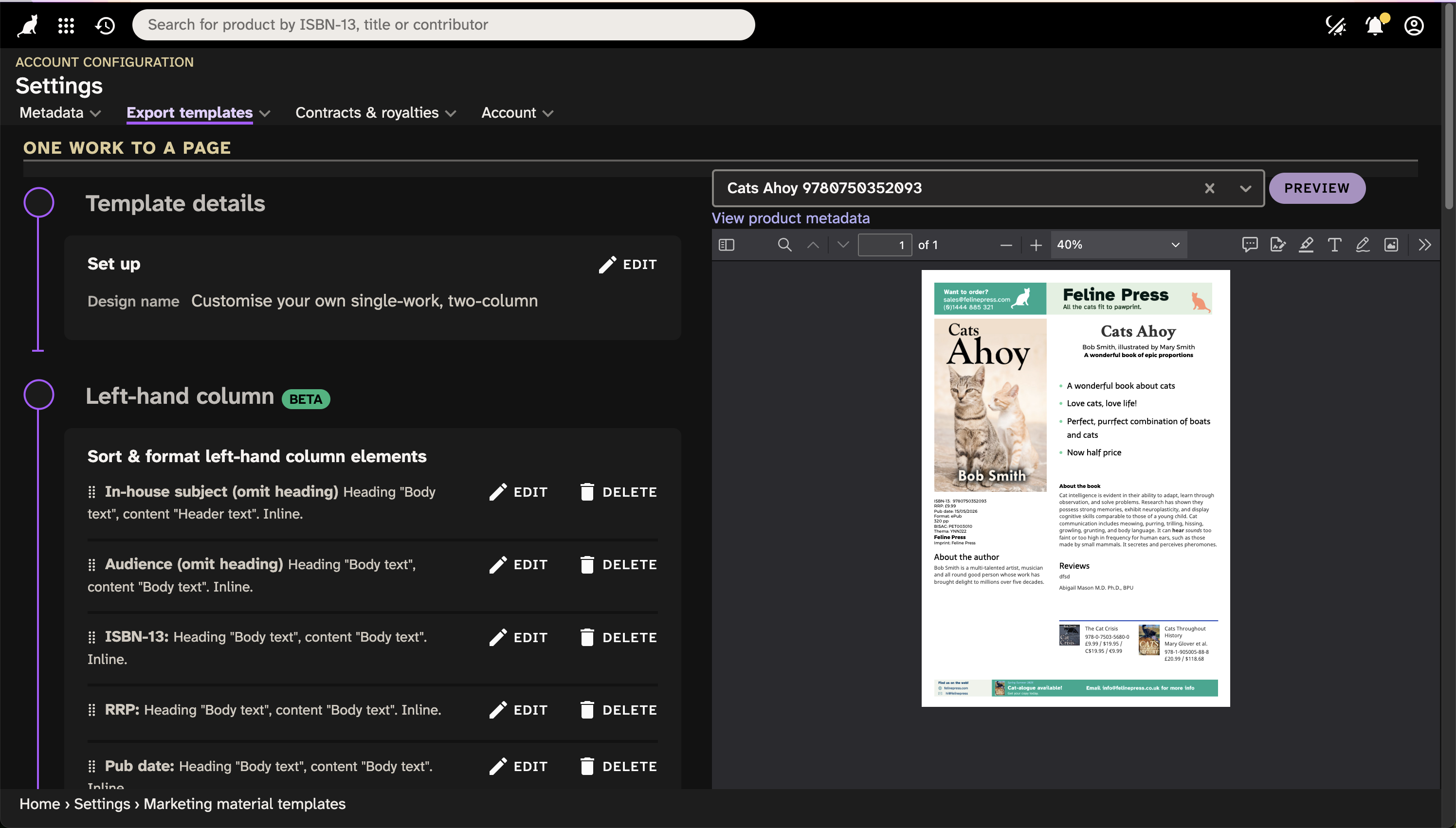Image resolution: width=1456 pixels, height=828 pixels.
Task: Click the notifications bell icon
Action: (1375, 26)
